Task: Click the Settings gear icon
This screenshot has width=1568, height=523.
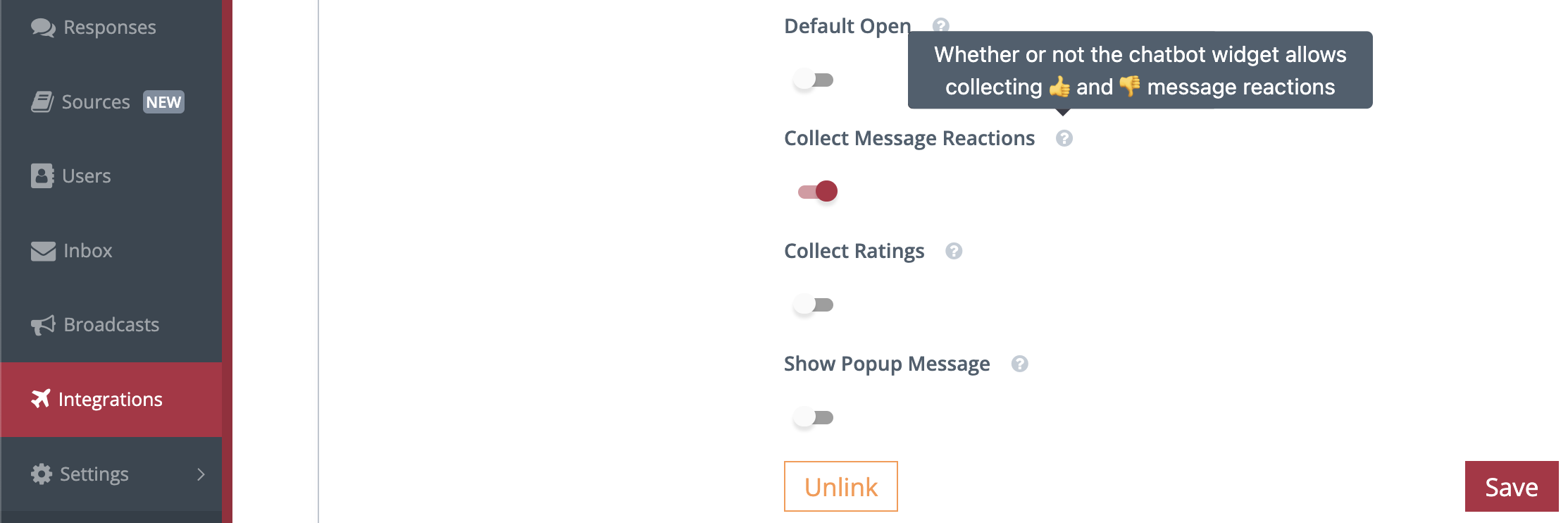Action: (x=42, y=474)
